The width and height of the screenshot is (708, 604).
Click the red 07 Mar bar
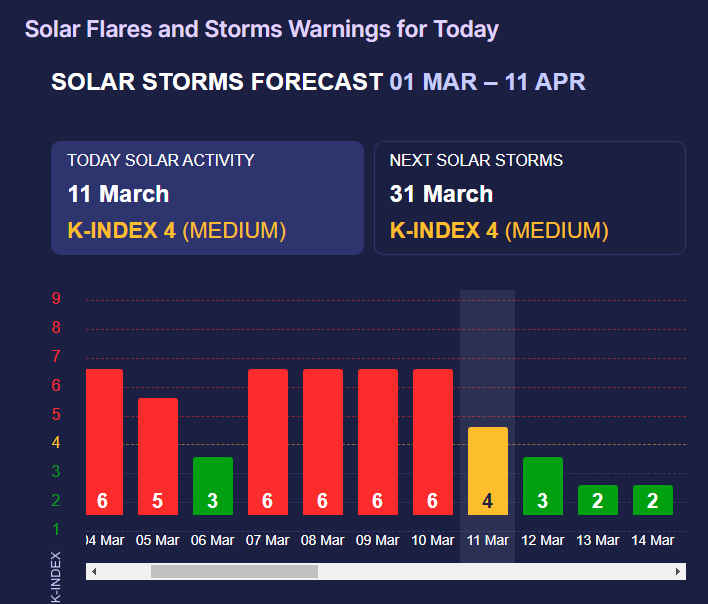click(x=268, y=442)
